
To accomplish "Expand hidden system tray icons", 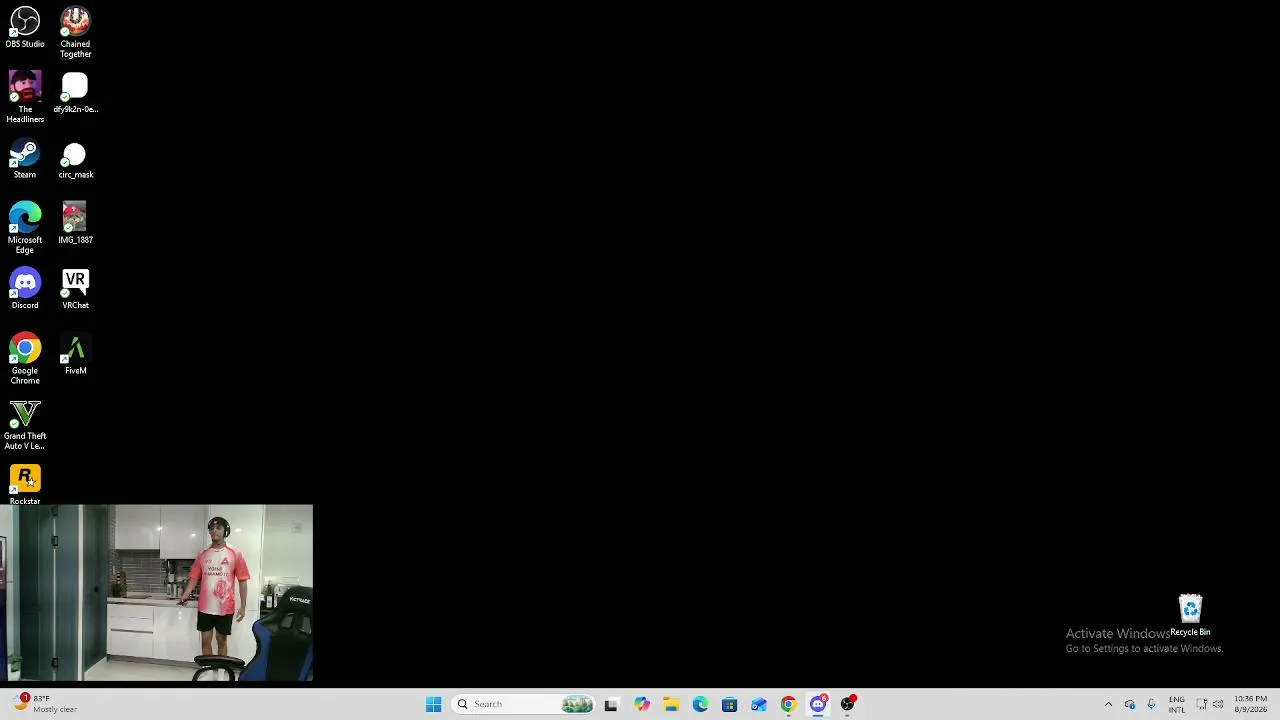I will click(1108, 704).
